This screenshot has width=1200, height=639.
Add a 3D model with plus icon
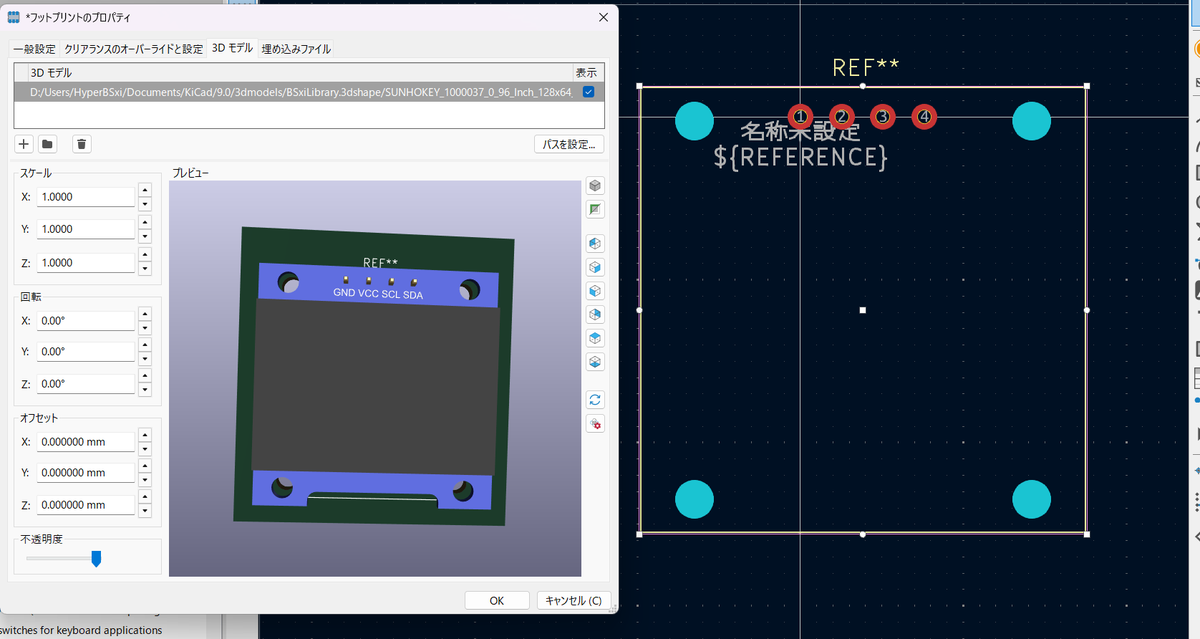(24, 144)
